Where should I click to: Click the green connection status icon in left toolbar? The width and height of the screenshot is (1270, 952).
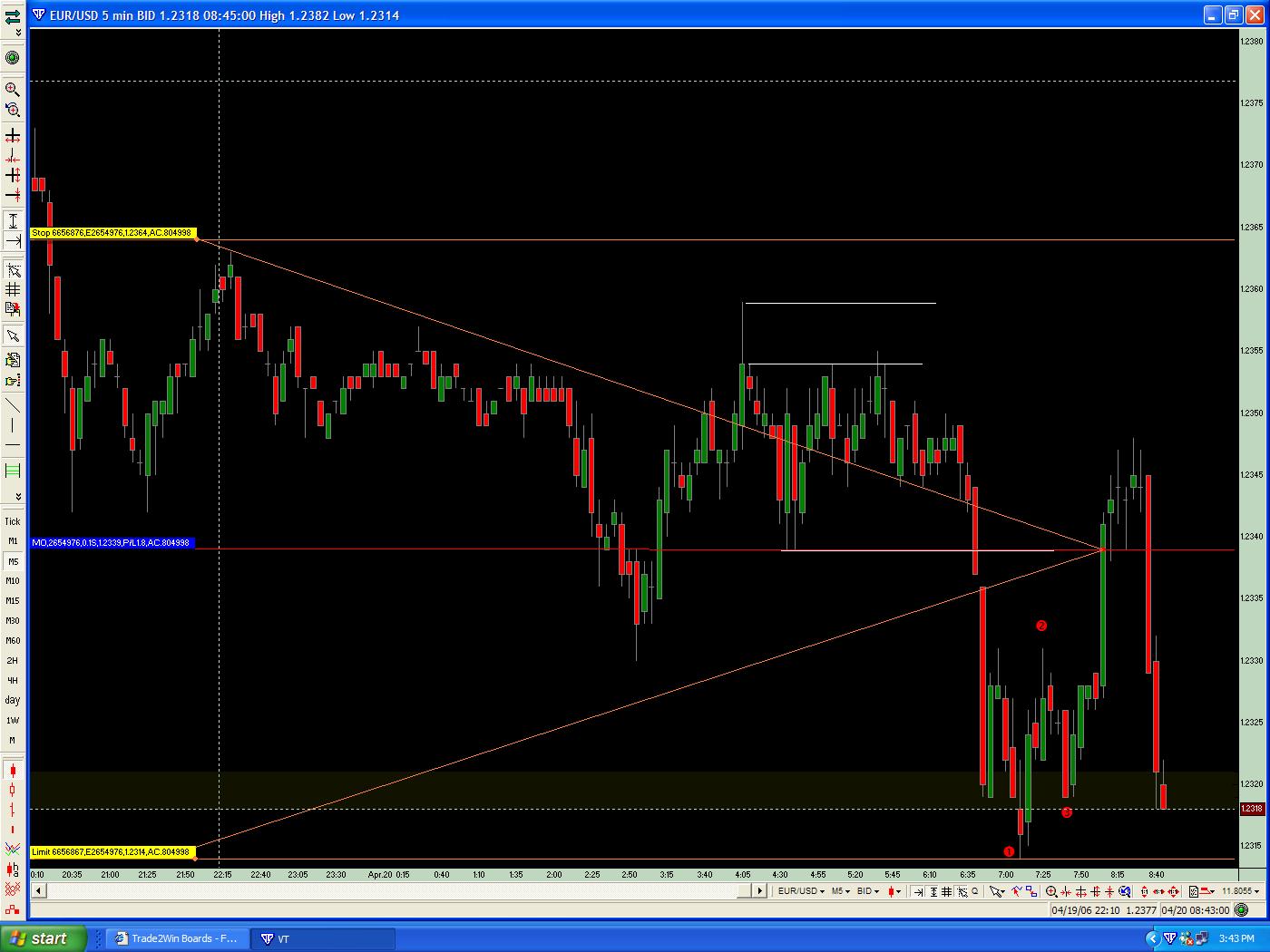click(x=13, y=58)
